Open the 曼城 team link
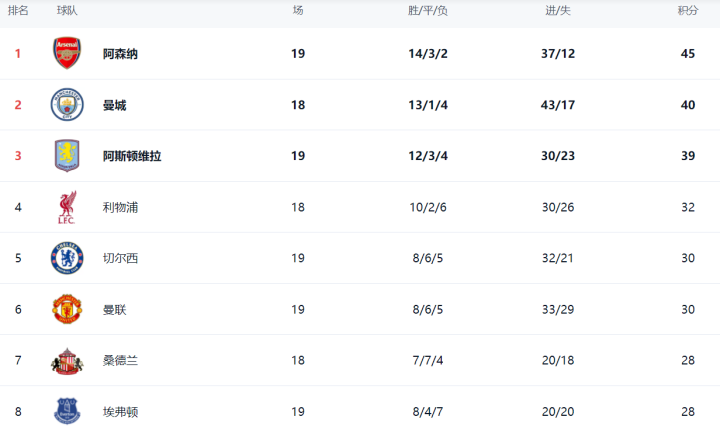Screen dimensions: 720x434 pyautogui.click(x=114, y=105)
